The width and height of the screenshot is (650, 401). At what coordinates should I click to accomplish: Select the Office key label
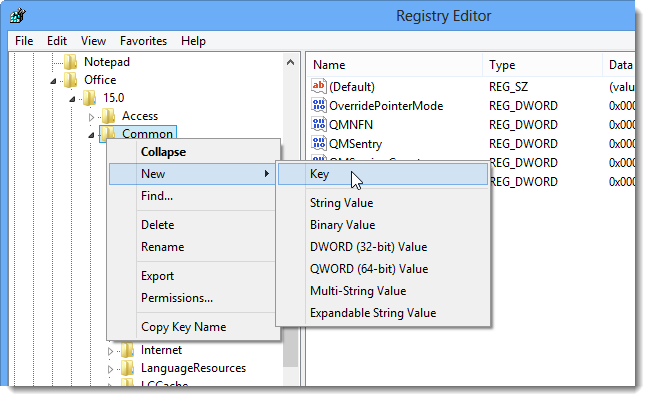coord(100,80)
